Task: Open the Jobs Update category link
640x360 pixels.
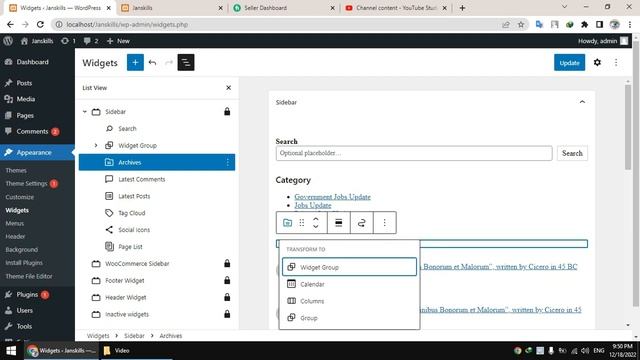Action: [x=313, y=205]
